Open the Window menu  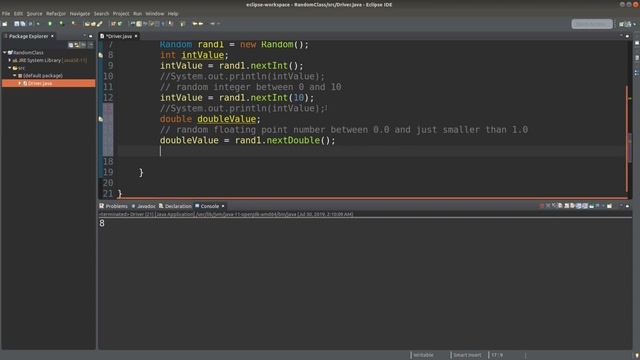coord(155,13)
